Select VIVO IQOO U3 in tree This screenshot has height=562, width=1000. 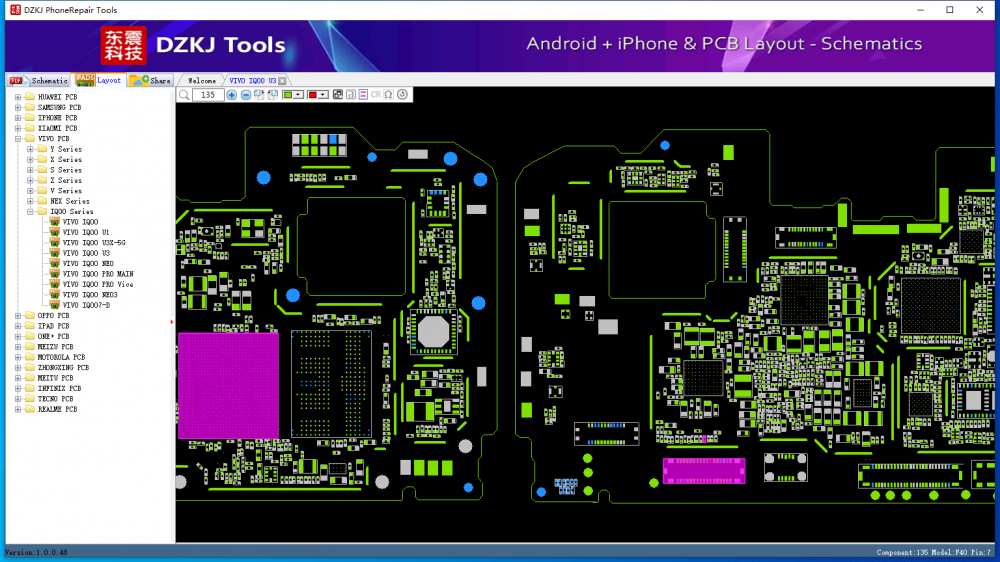click(x=86, y=253)
